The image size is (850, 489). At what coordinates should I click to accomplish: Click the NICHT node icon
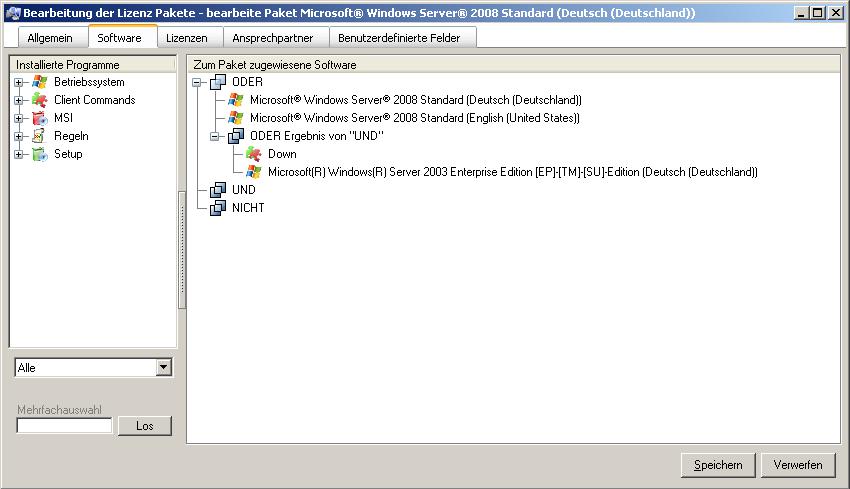pyautogui.click(x=218, y=208)
